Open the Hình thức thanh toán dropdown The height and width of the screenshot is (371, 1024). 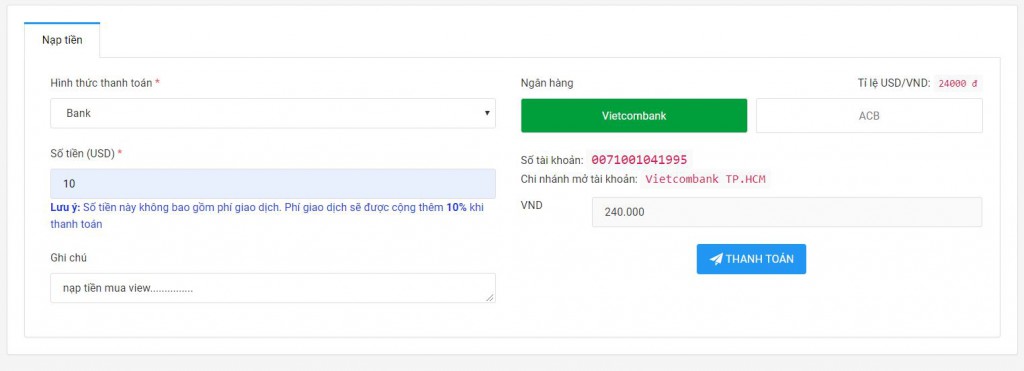273,113
